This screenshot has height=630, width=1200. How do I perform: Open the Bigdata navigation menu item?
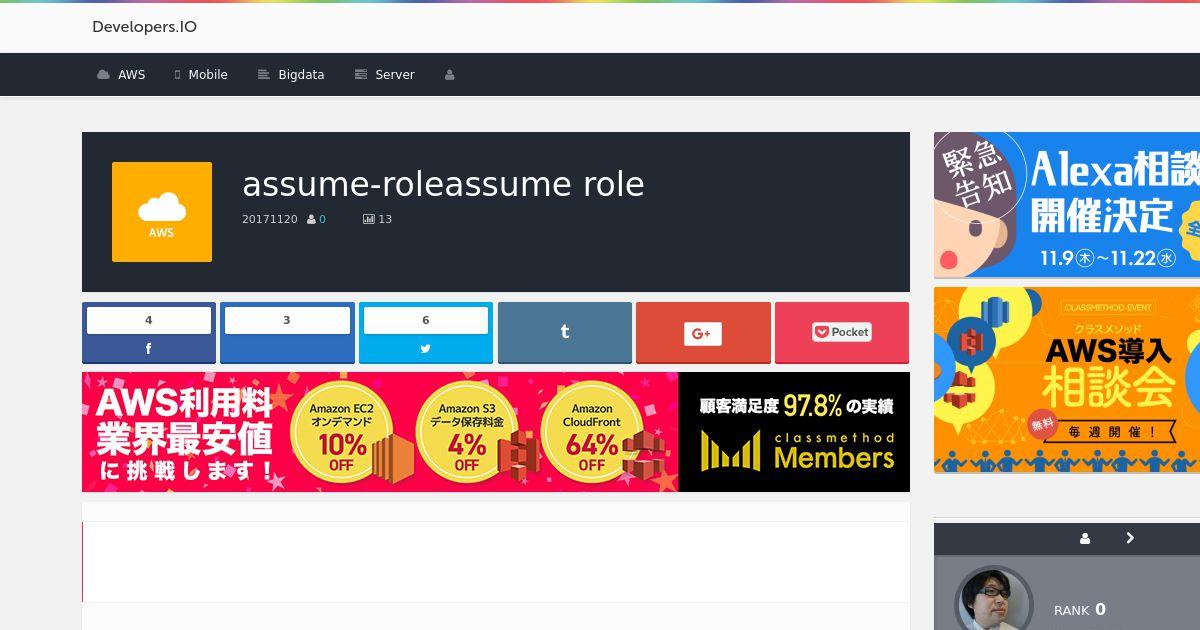291,75
